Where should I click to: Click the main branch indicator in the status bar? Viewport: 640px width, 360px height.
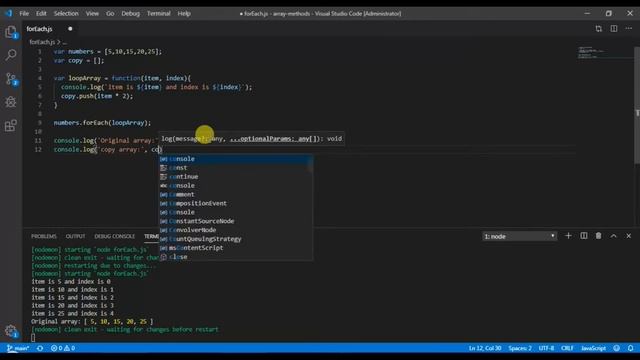(18, 348)
